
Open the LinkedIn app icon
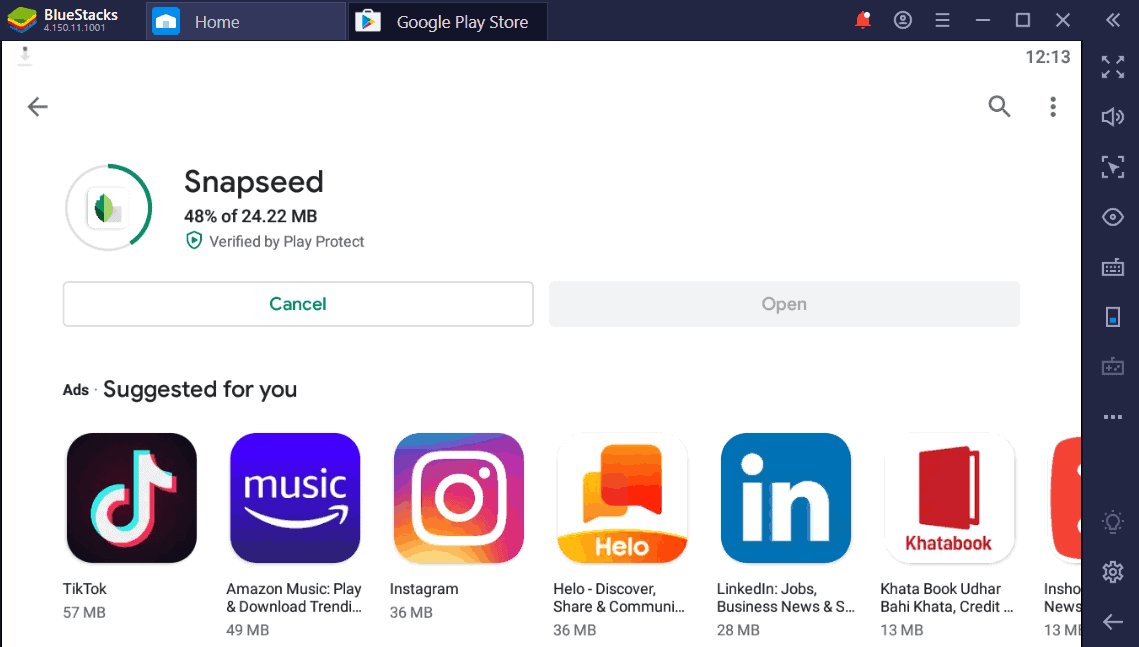pyautogui.click(x=786, y=498)
